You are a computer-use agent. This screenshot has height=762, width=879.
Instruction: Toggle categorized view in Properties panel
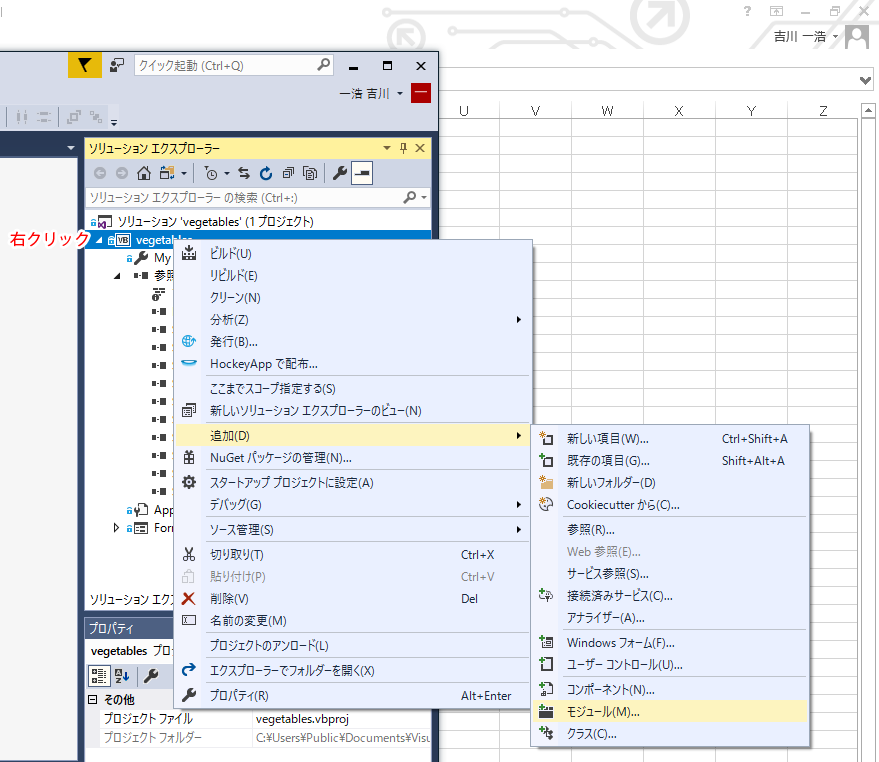[99, 676]
